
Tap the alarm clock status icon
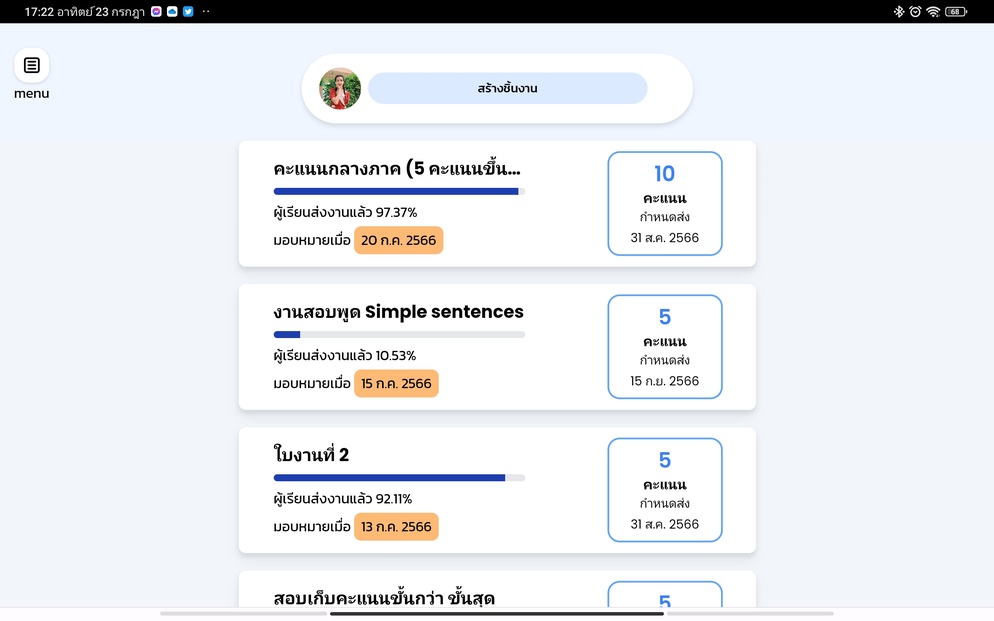(x=915, y=11)
